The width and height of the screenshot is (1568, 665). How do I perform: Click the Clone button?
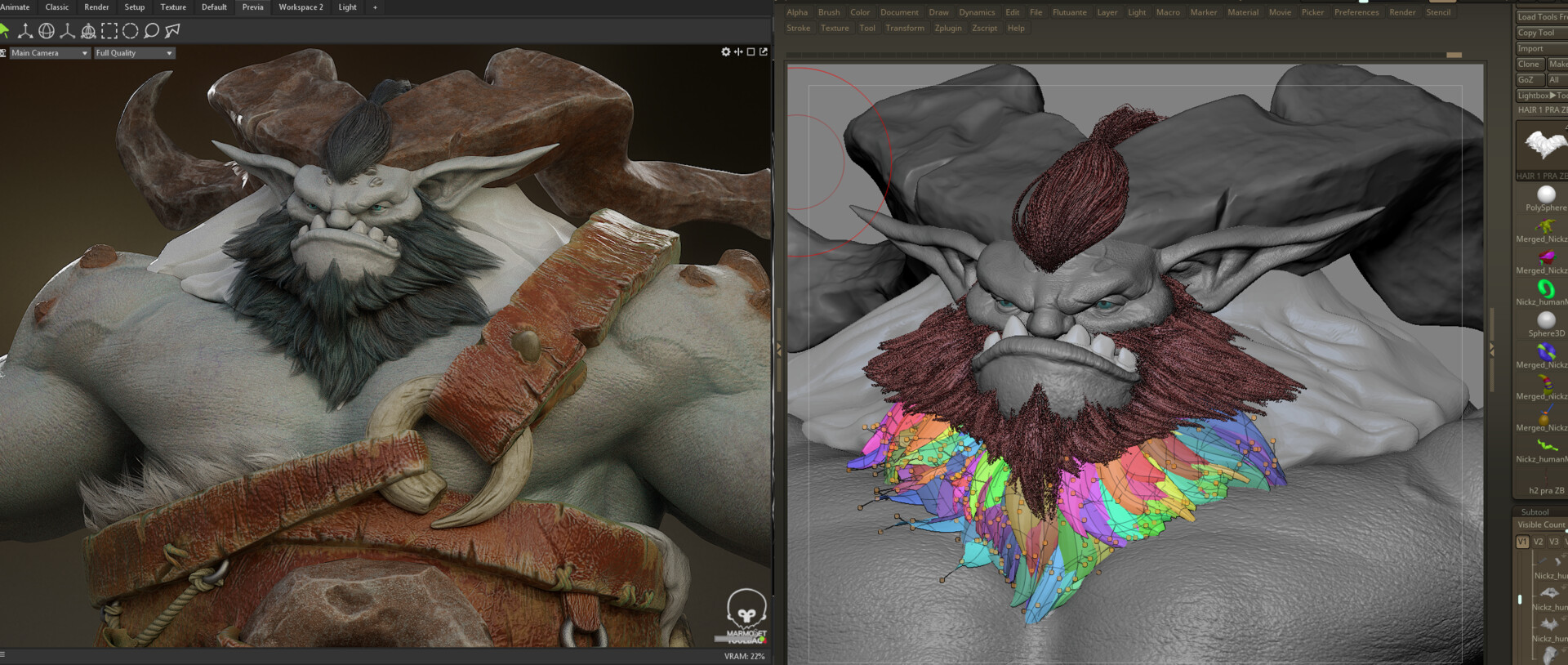coord(1529,64)
